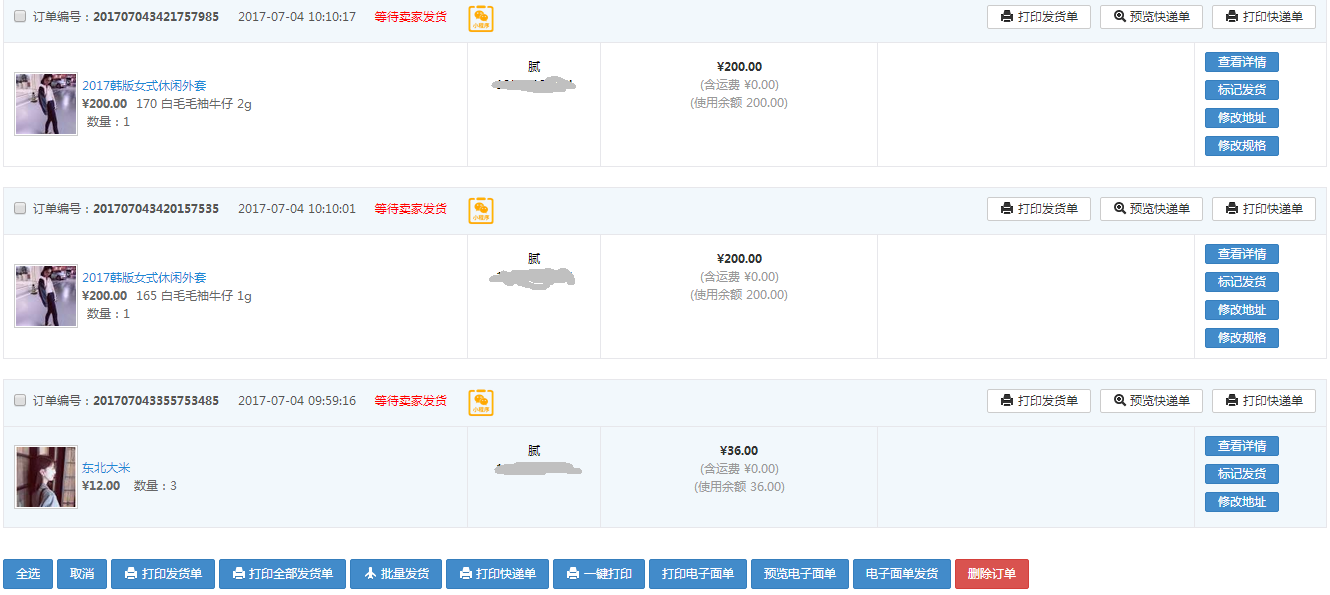Click the 等待卖家发货 status at 09:59:16

(411, 401)
